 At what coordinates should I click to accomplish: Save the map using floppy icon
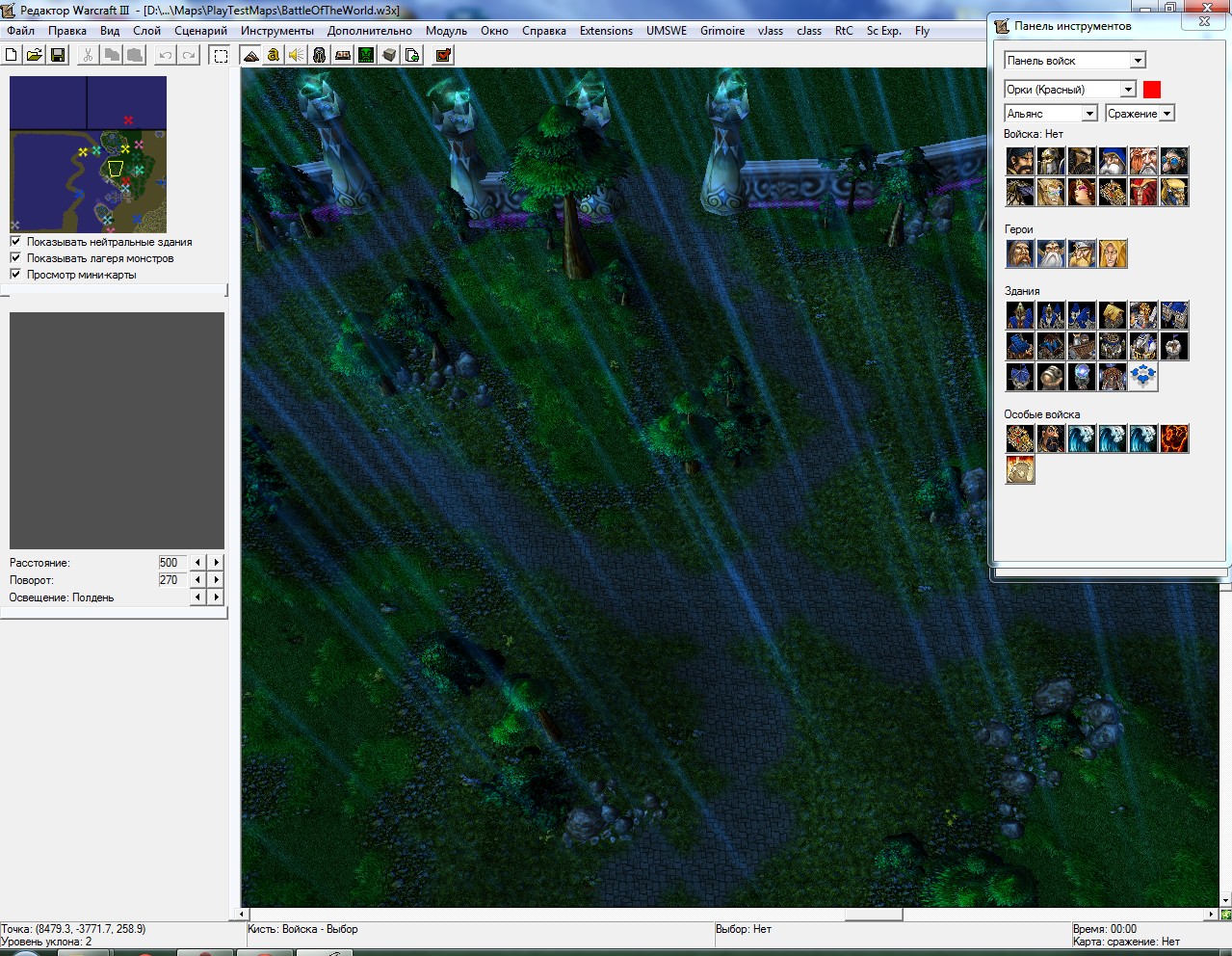click(58, 55)
